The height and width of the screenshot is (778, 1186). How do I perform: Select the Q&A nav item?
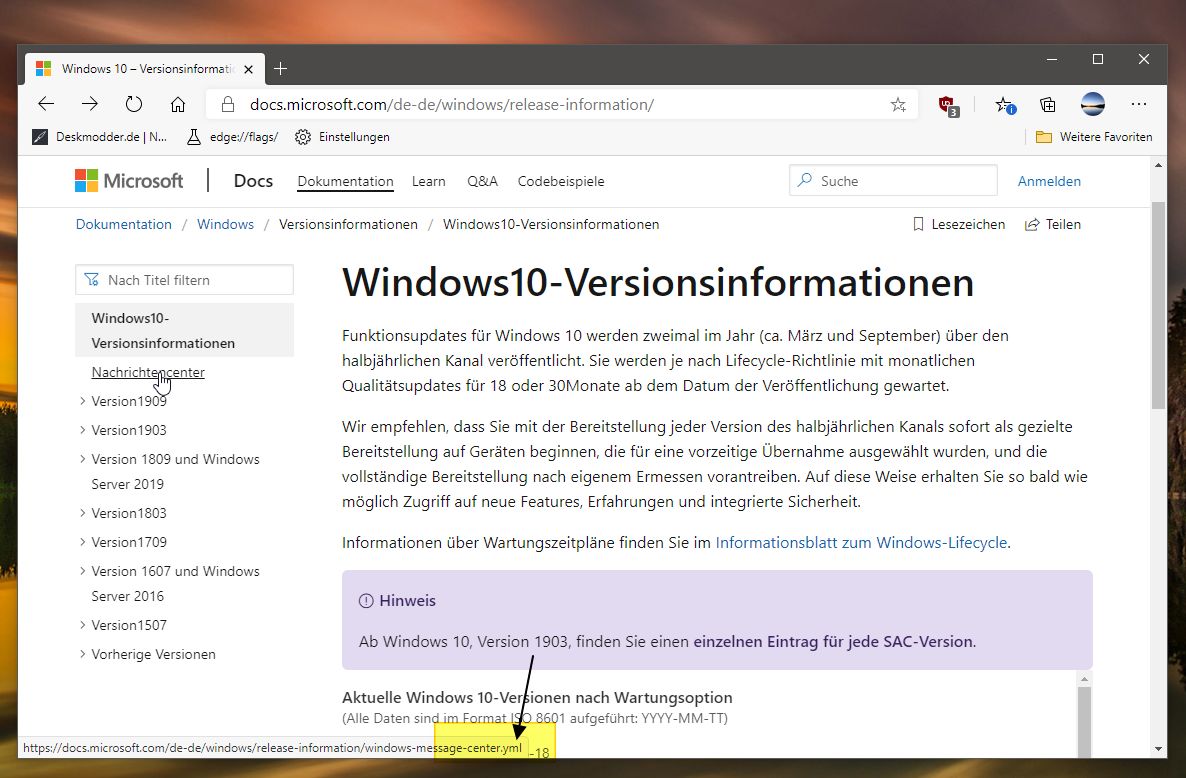[483, 181]
